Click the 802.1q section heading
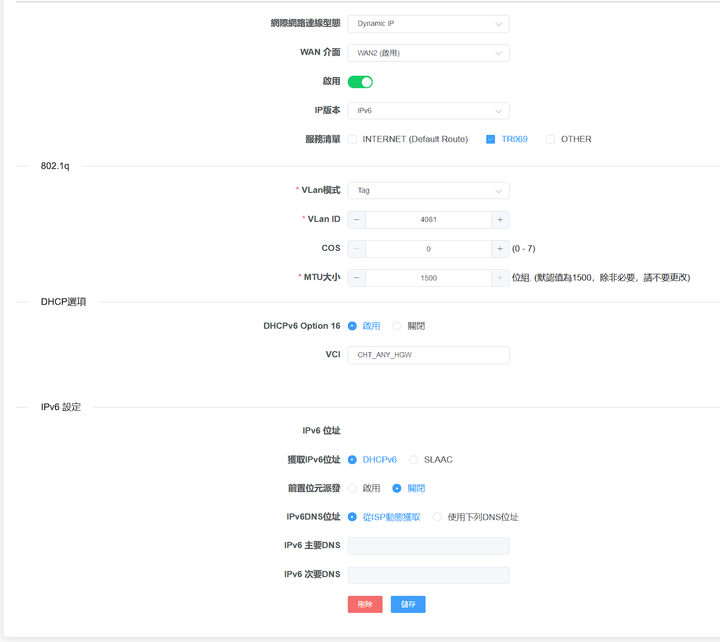This screenshot has height=642, width=720. tap(55, 166)
